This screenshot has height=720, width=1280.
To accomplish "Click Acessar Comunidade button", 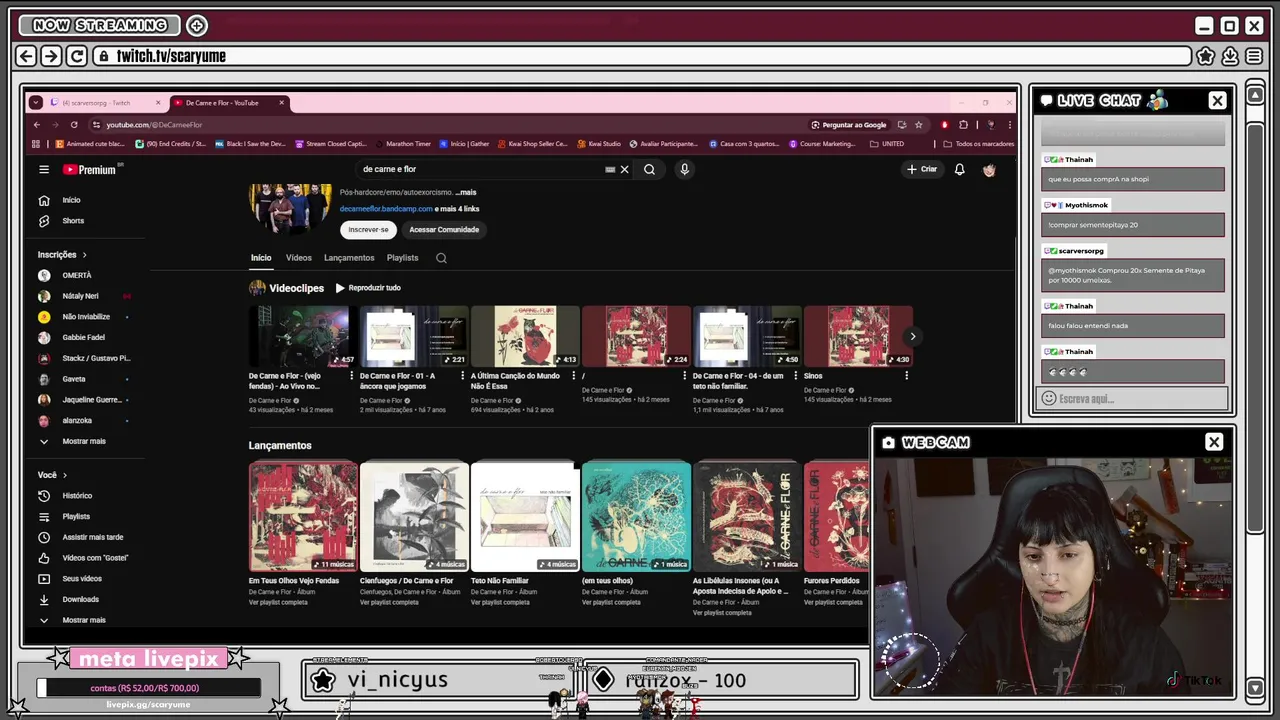I will (444, 230).
